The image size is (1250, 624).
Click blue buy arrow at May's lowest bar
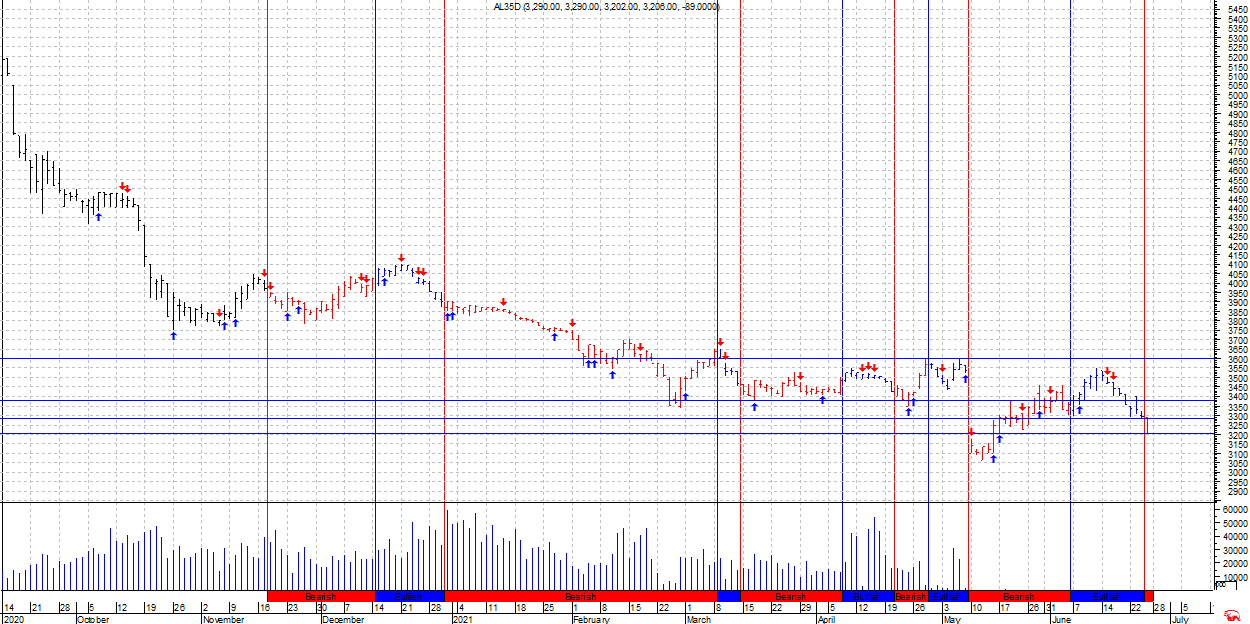coord(993,458)
